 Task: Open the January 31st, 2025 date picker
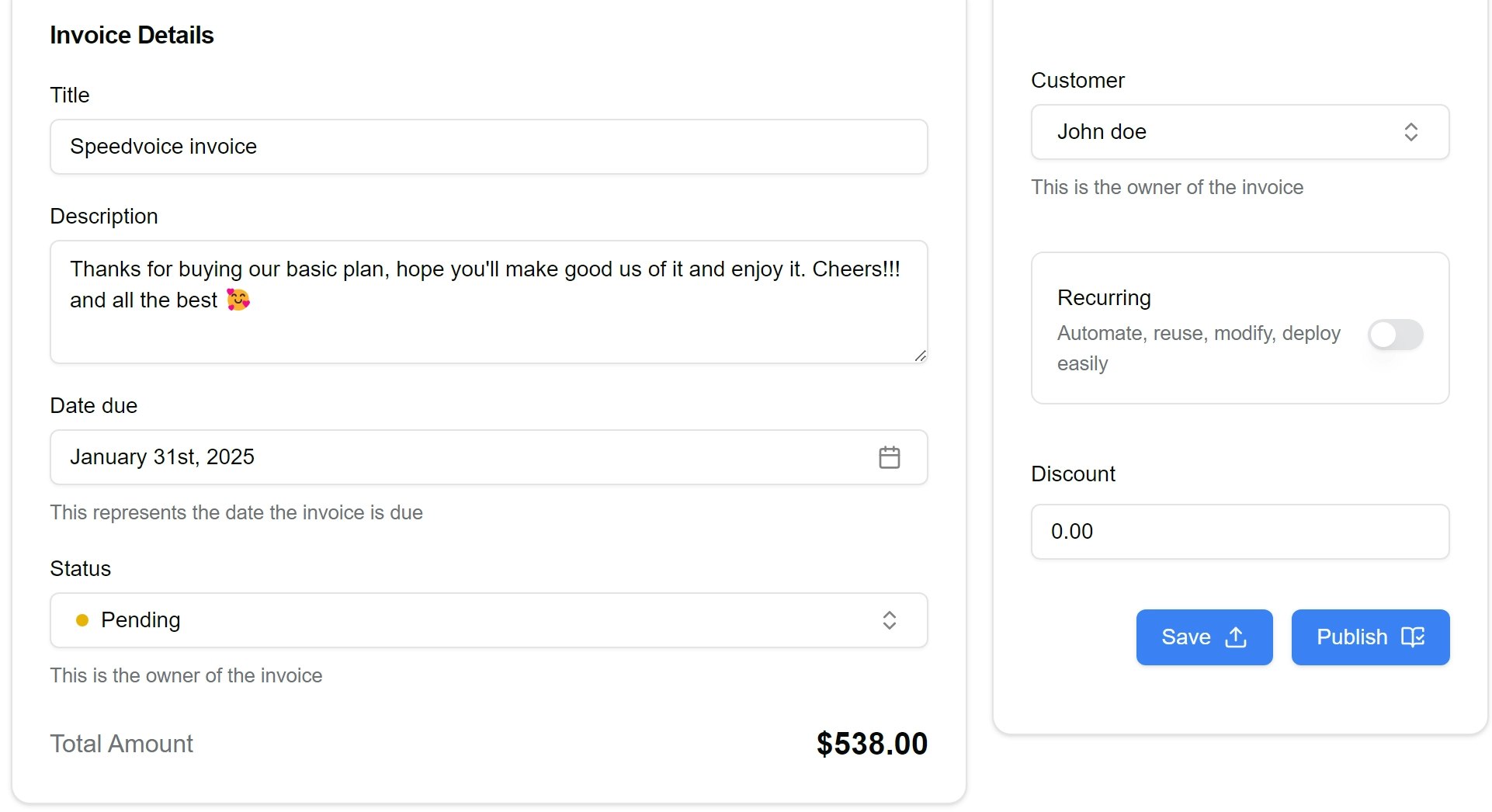(x=466, y=457)
